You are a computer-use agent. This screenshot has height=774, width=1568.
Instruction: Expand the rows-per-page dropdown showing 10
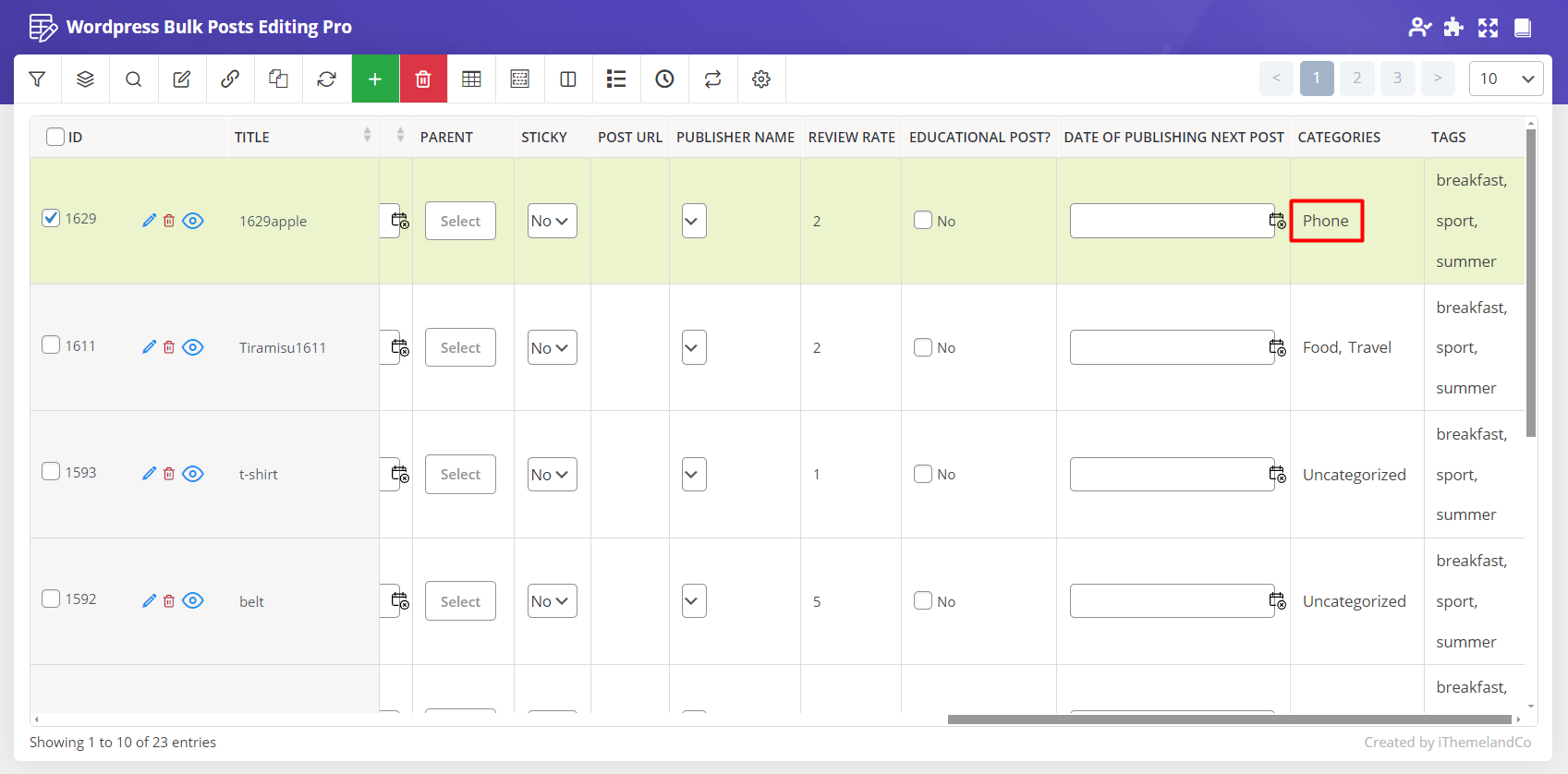[1505, 79]
